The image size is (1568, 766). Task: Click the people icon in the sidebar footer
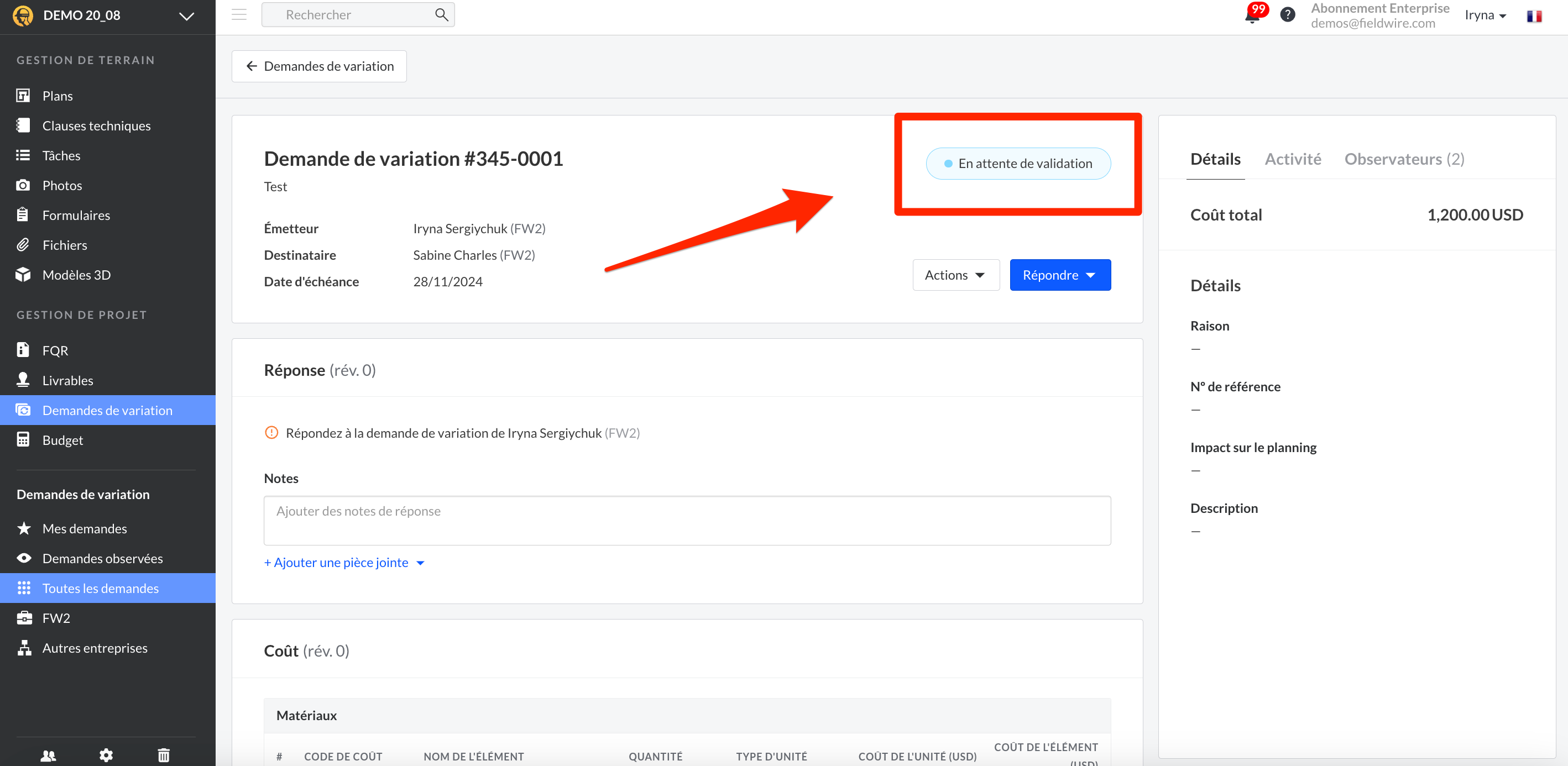48,755
